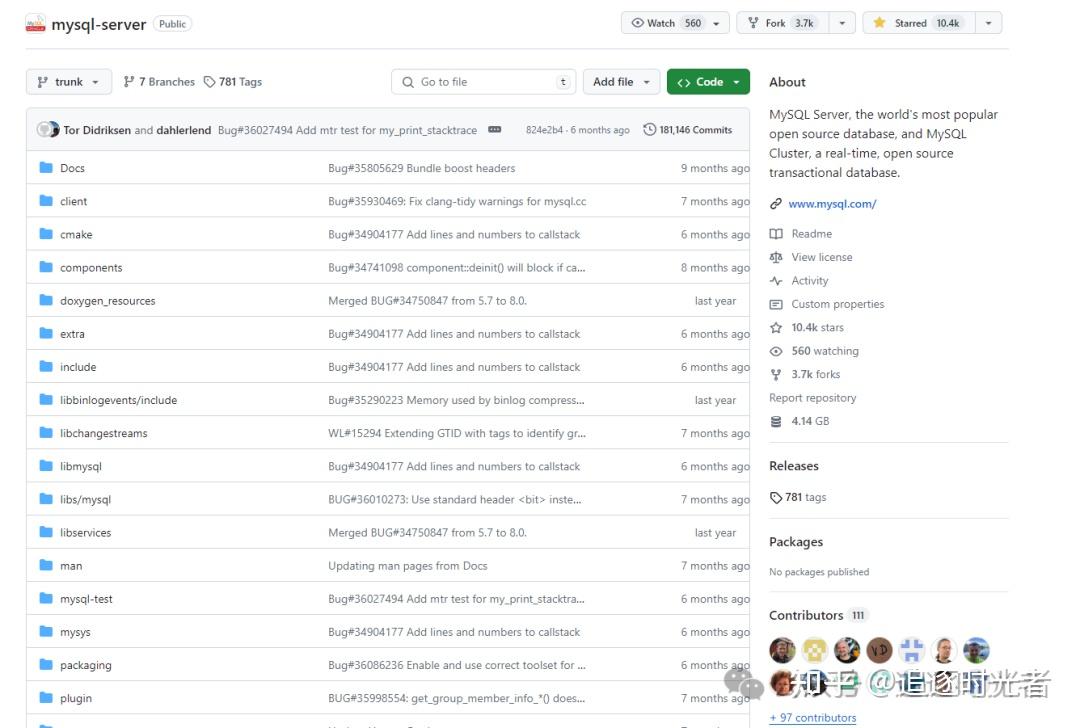Open the client folder icon
Screen dimensions: 1080x728
[x=46, y=200]
